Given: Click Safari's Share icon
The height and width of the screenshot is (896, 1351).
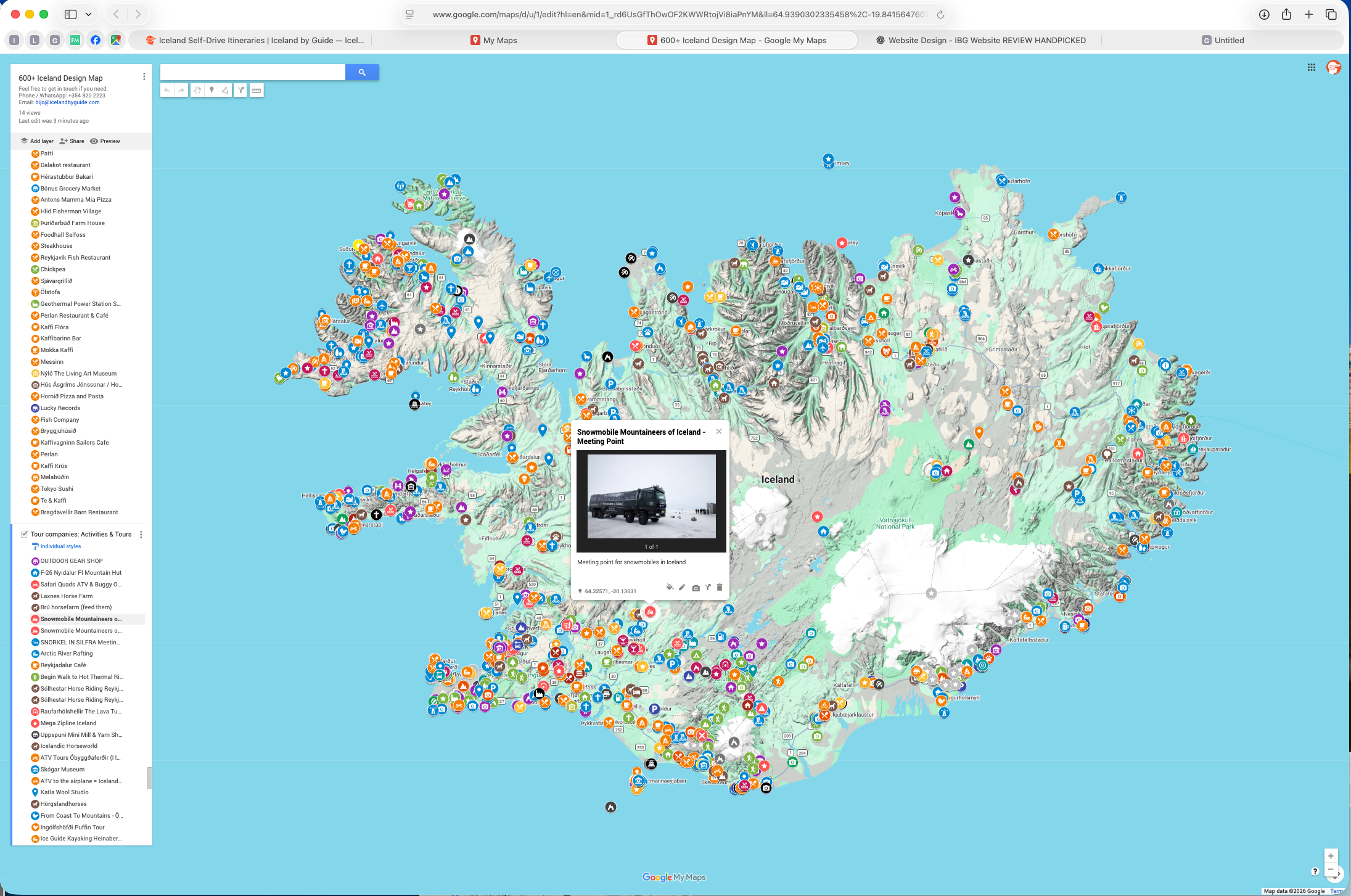Looking at the screenshot, I should click(1286, 14).
